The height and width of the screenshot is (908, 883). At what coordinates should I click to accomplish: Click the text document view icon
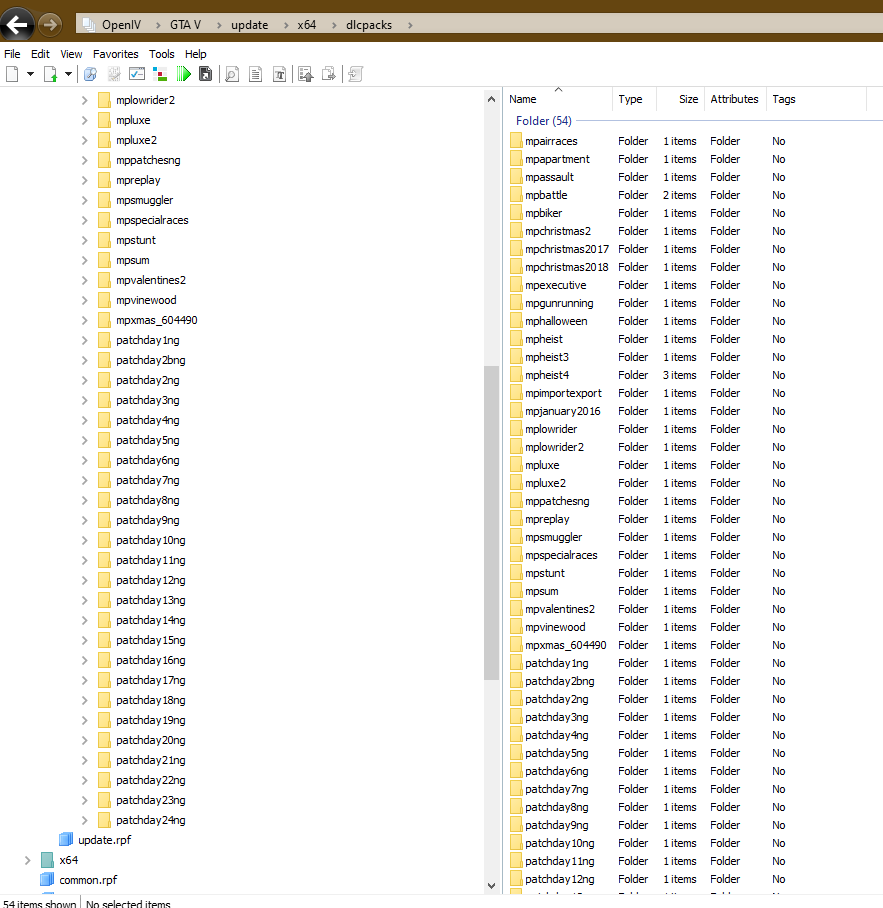click(255, 74)
